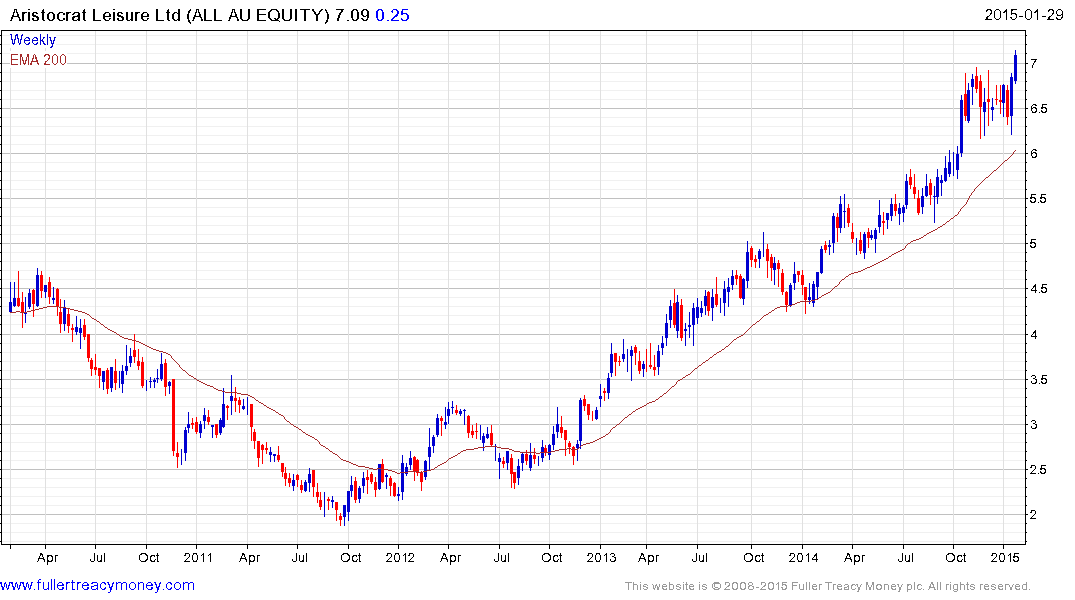Screen dimensions: 1075x600
Task: Click the 4.5 price axis label
Action: click(x=1038, y=289)
